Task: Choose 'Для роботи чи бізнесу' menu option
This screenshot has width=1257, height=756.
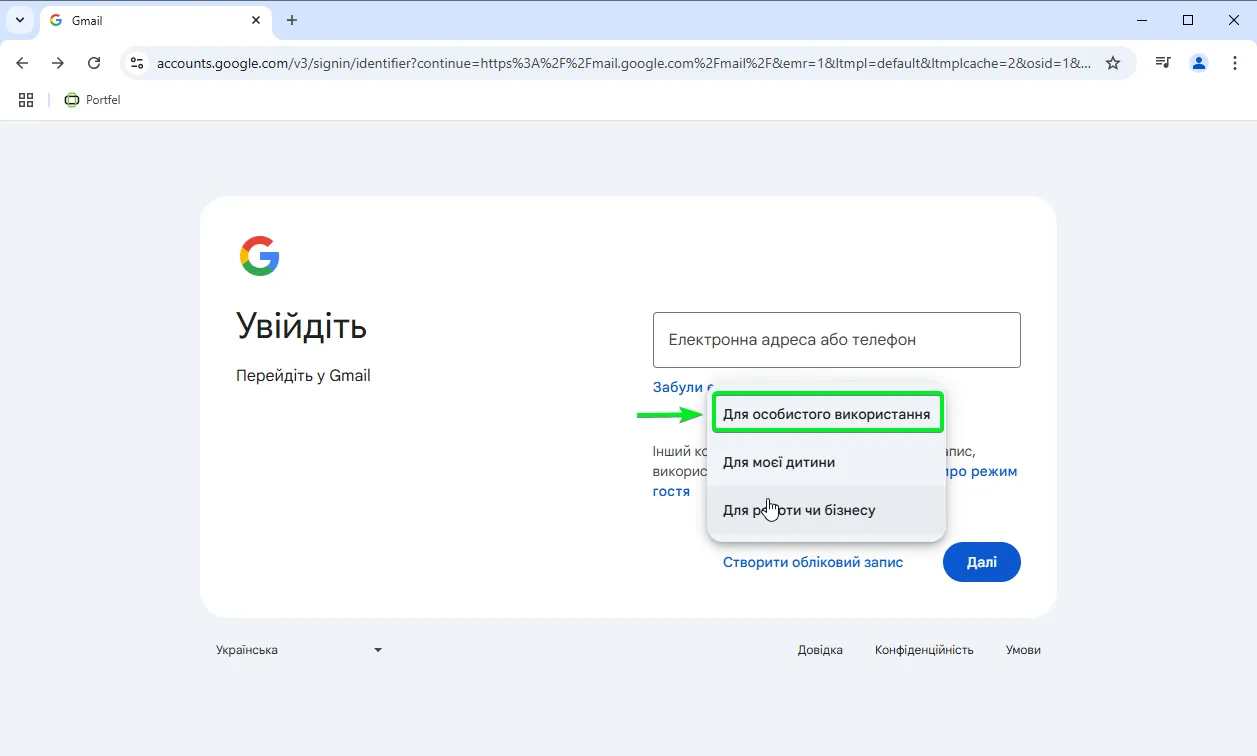Action: click(x=827, y=510)
